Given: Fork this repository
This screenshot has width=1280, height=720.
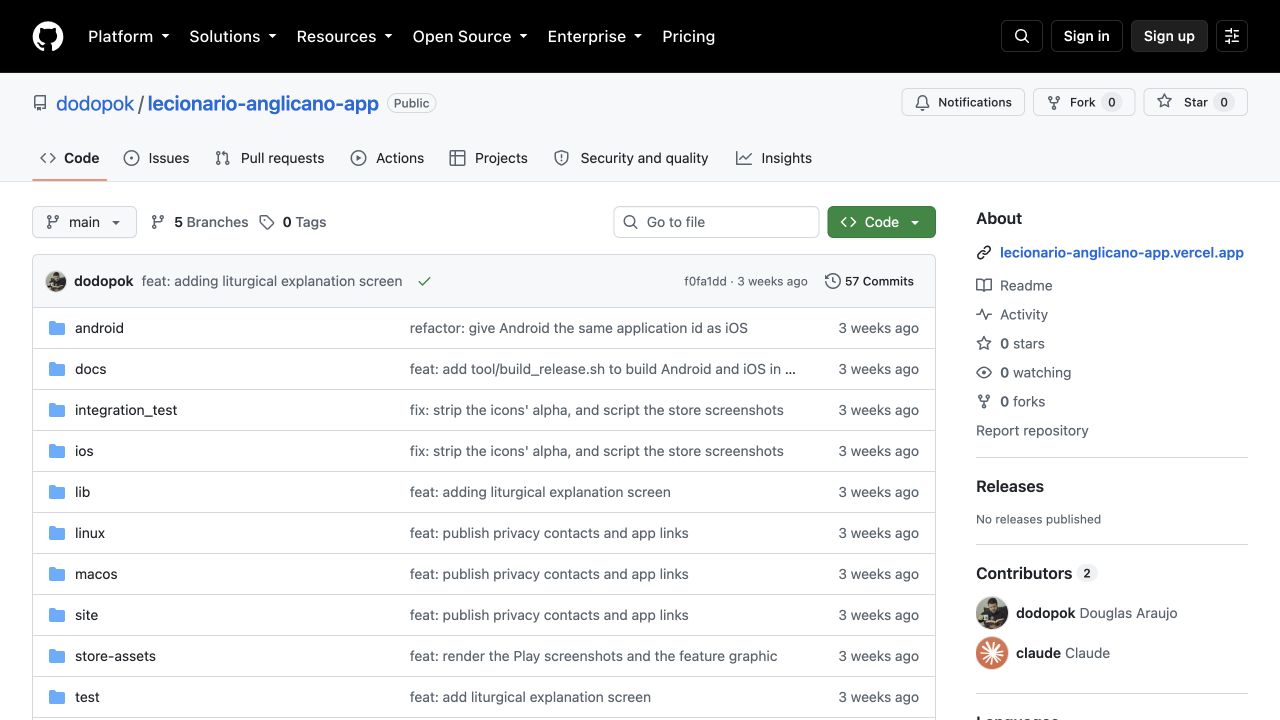Looking at the screenshot, I should [x=1084, y=102].
